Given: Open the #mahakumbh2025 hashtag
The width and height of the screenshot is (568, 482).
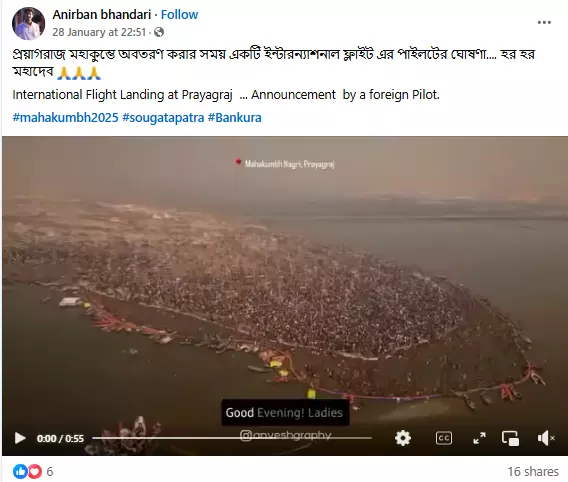Looking at the screenshot, I should [x=65, y=117].
